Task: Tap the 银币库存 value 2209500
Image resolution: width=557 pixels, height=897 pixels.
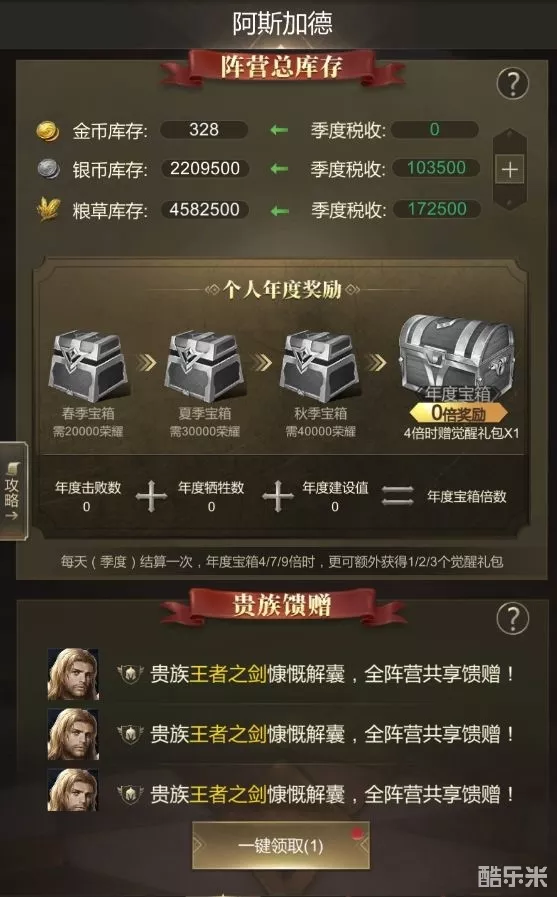Action: [204, 168]
